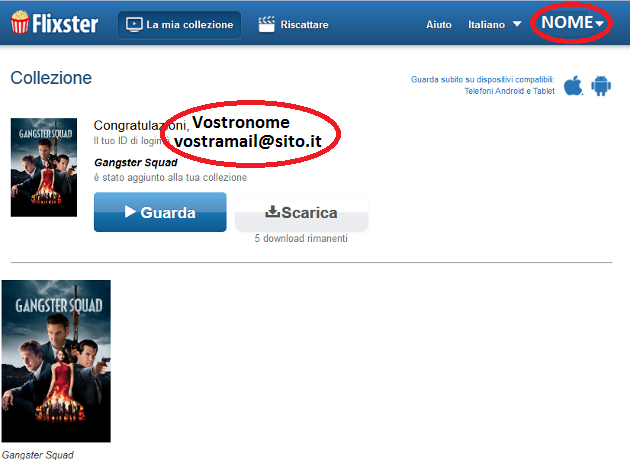This screenshot has width=630, height=460.
Task: Expand the Italiano language dropdown
Action: click(495, 25)
